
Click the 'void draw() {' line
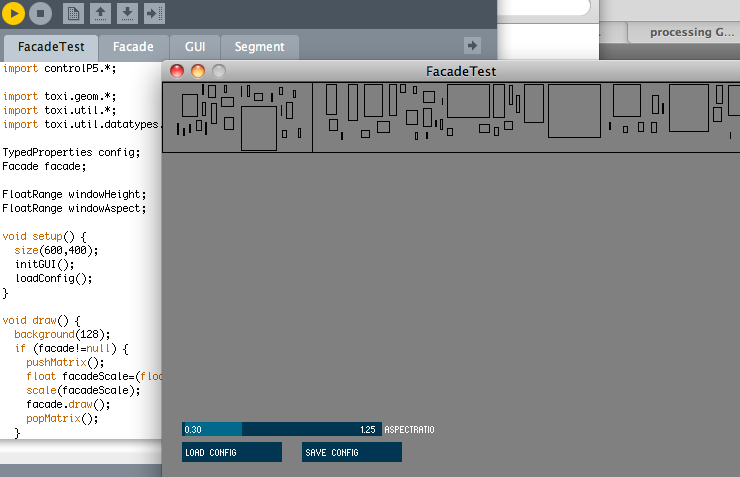(x=42, y=320)
